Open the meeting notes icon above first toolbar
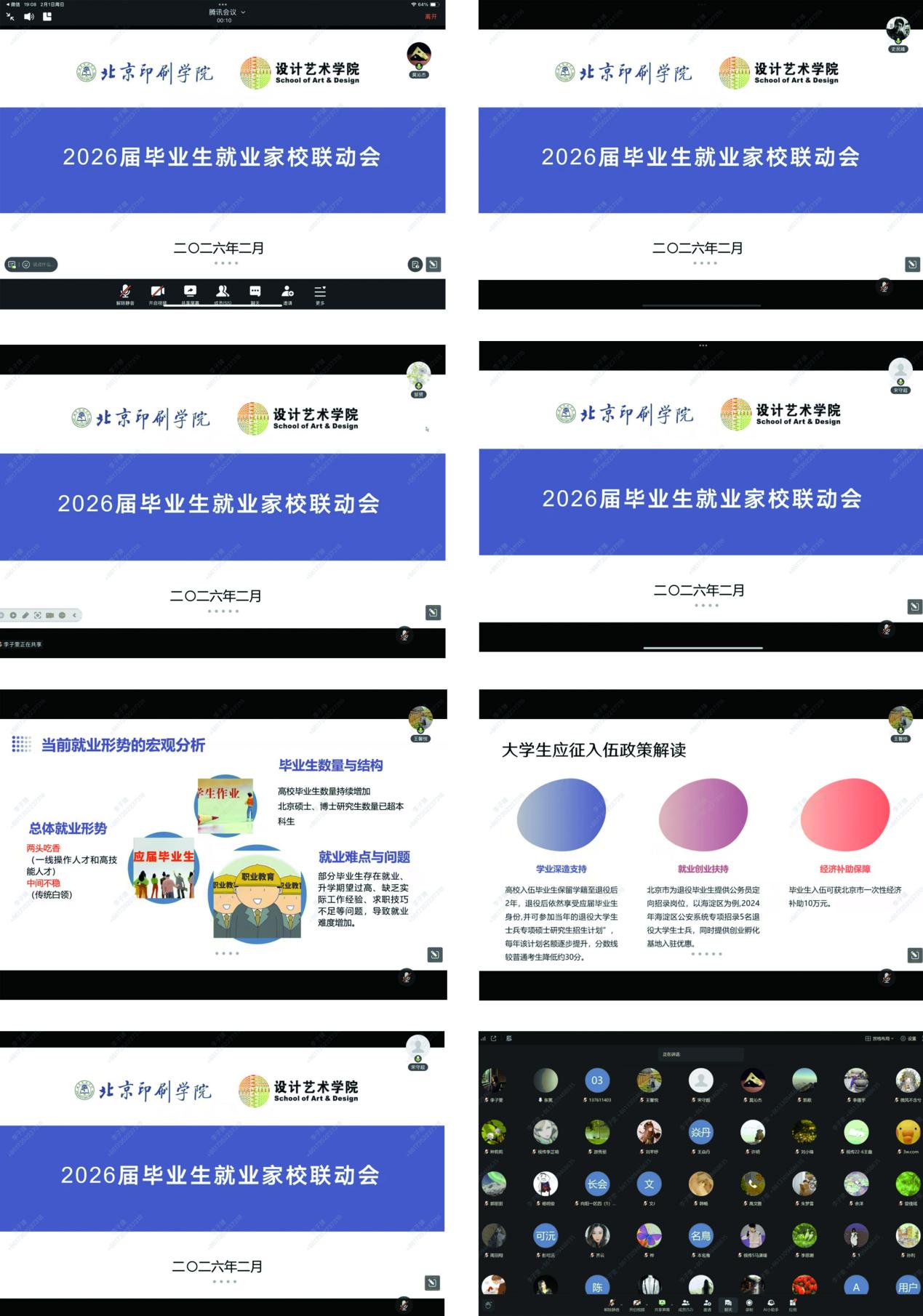The image size is (923, 1316). pos(415,265)
